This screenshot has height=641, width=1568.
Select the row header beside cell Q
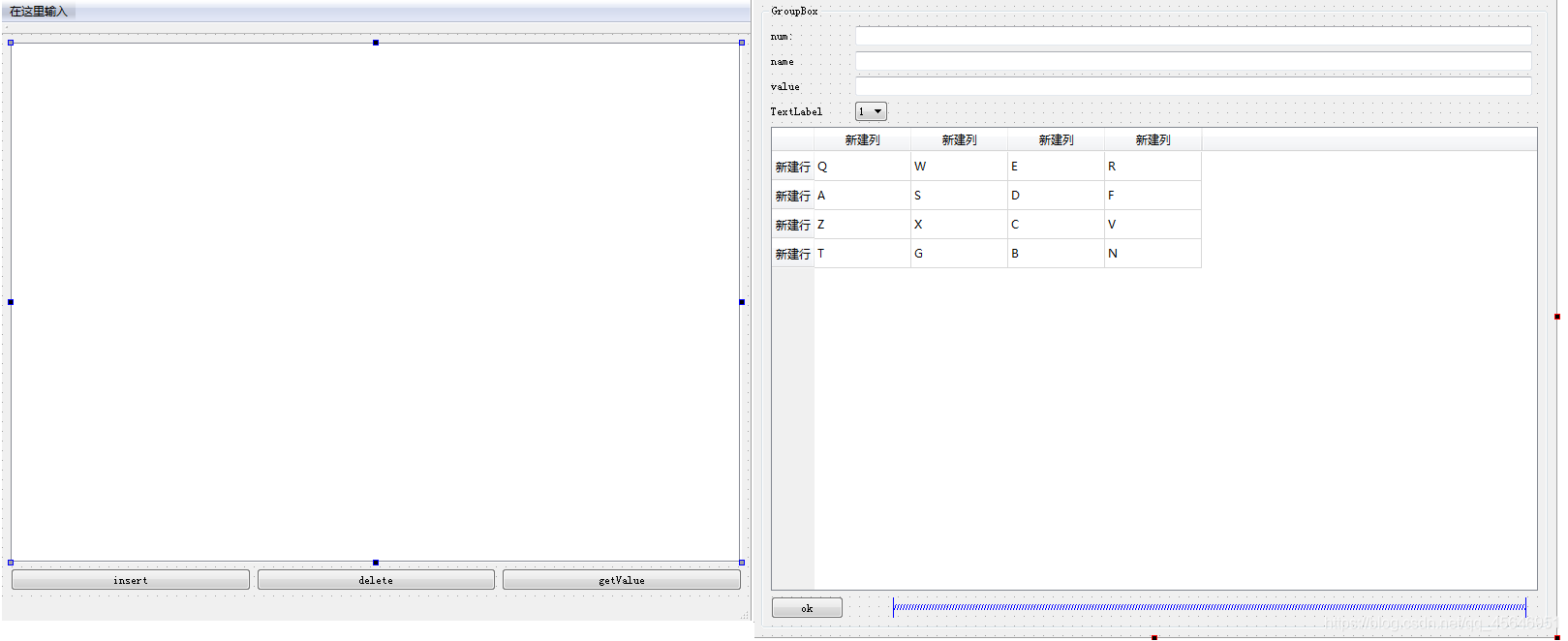tap(792, 167)
